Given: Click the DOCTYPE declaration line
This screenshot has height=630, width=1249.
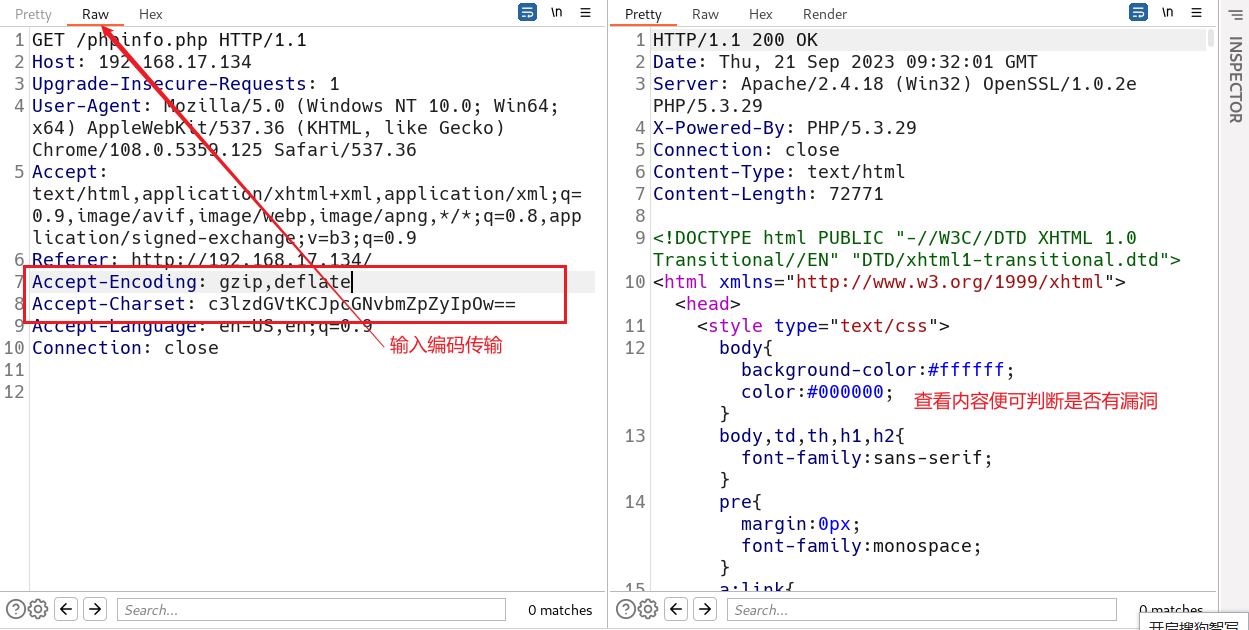Looking at the screenshot, I should (x=917, y=249).
